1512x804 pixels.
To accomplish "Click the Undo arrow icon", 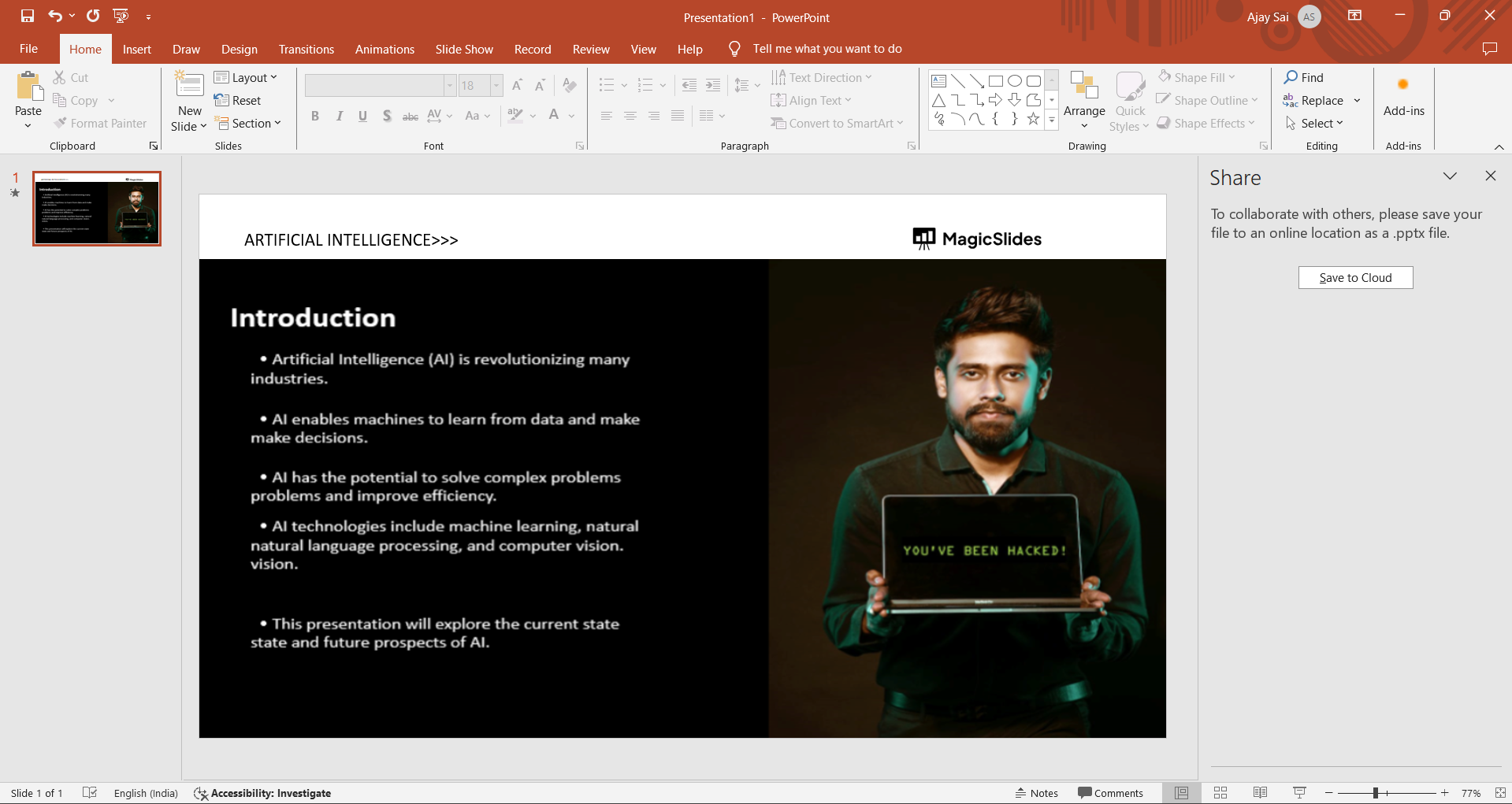I will 54,16.
